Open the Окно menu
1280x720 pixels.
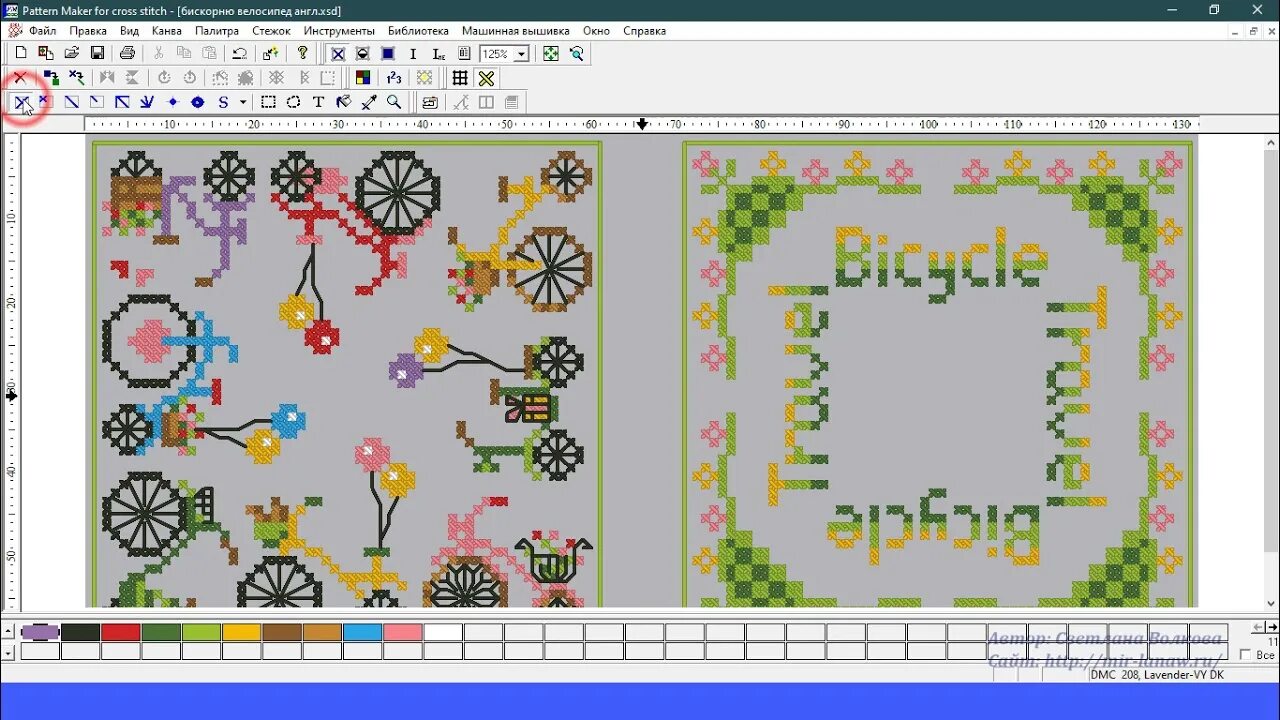[x=596, y=31]
